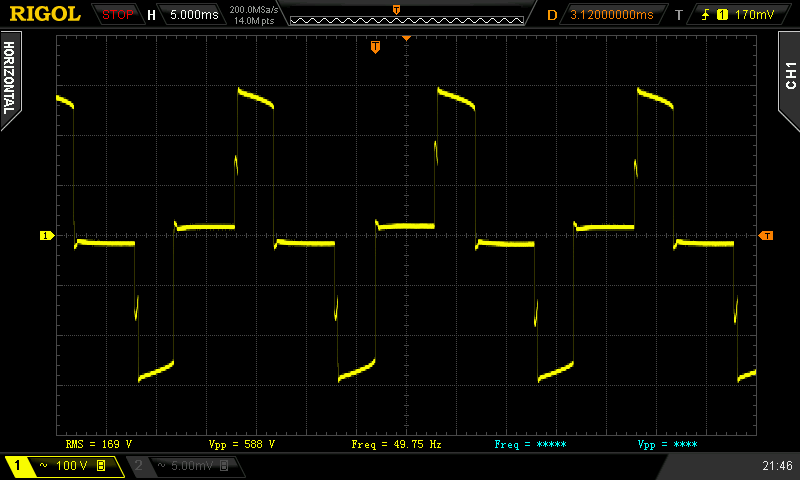Click the waveform memory overview bar
Screen dimensions: 800x480
pyautogui.click(x=397, y=15)
